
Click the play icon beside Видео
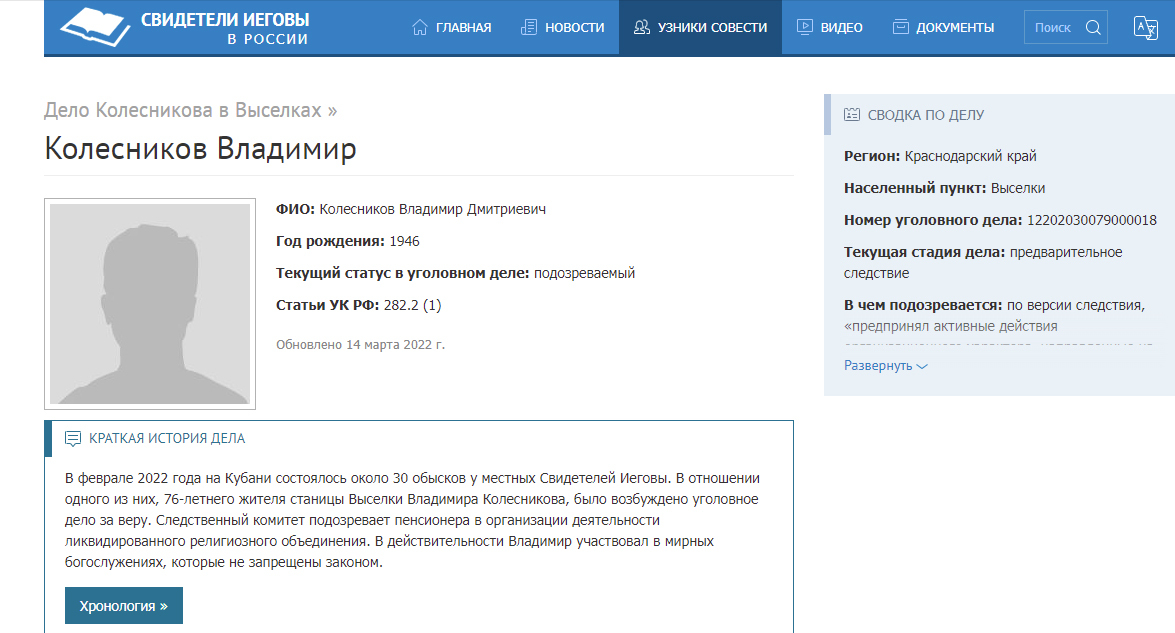tap(804, 27)
